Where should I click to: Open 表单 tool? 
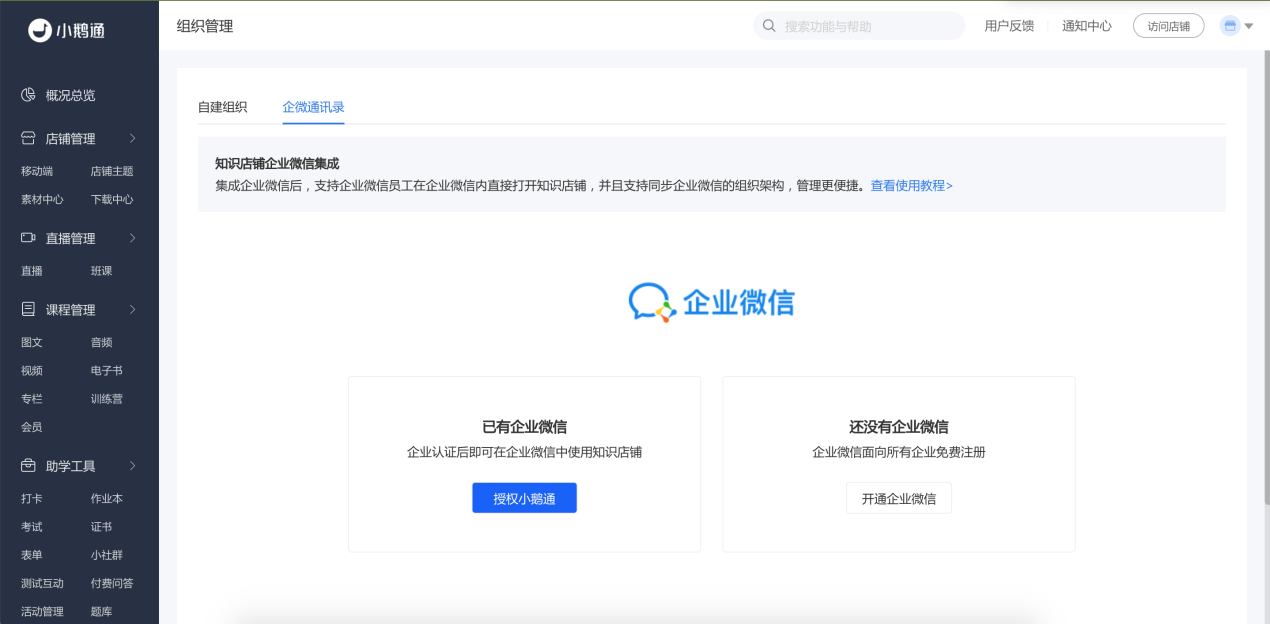point(32,555)
